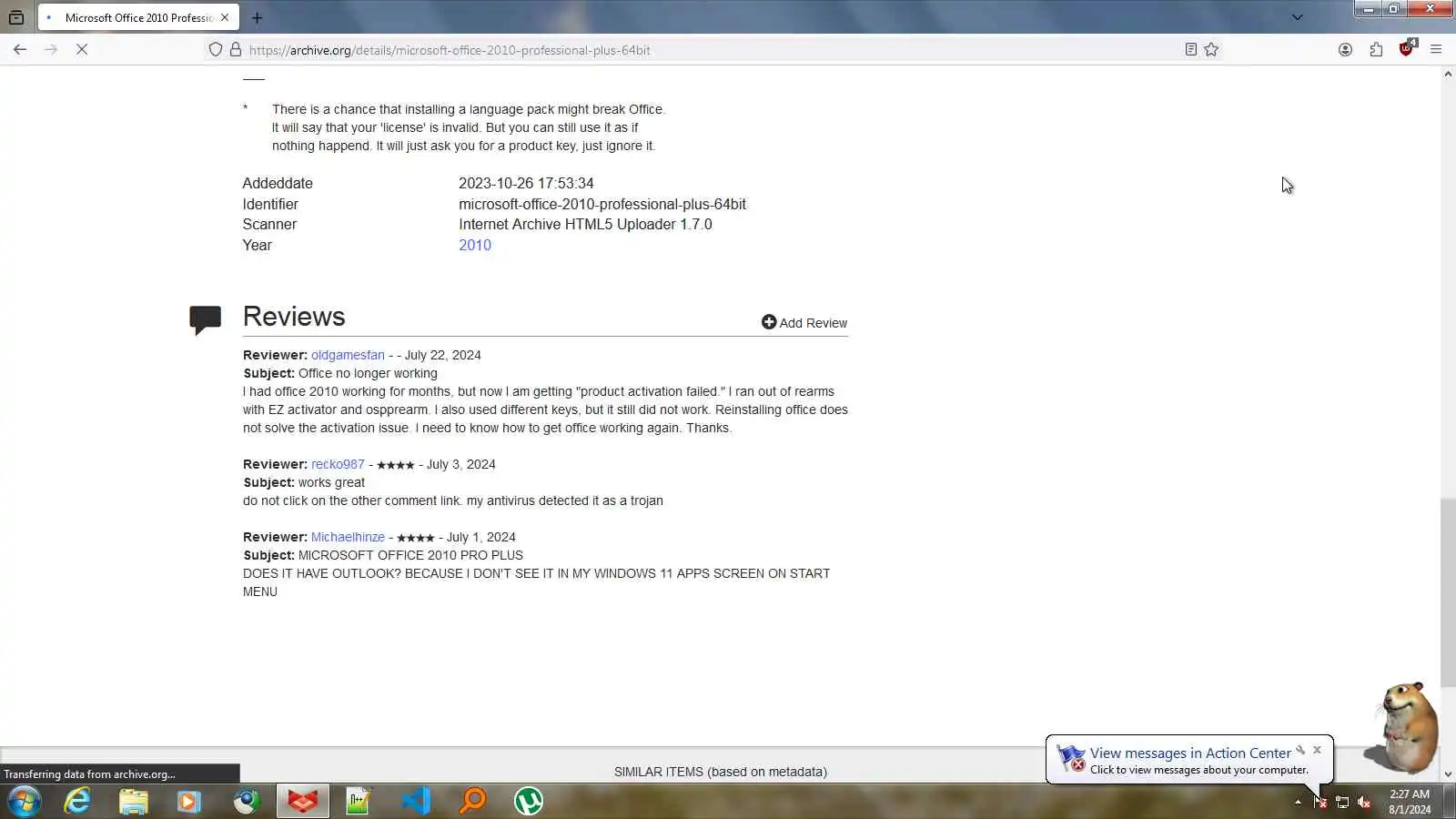1456x819 pixels.
Task: Click subject 'Office no longer working'
Action: 368,373
